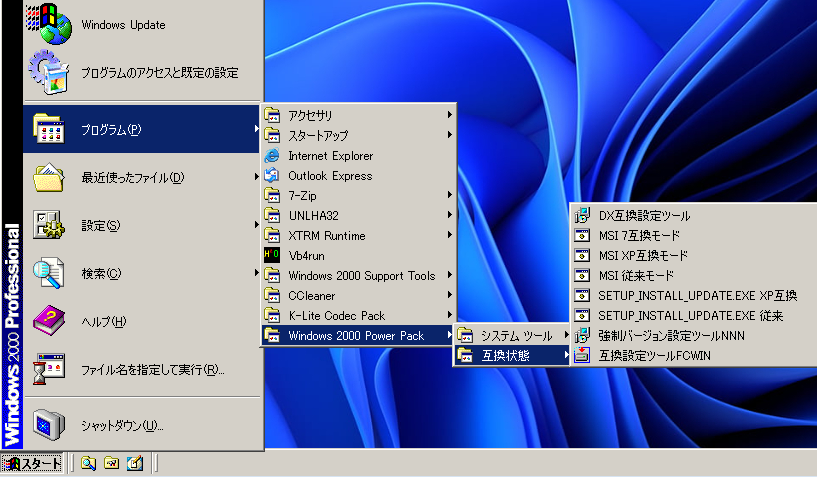The image size is (817, 477).
Task: Click the MSI 従来モード icon
Action: (582, 275)
